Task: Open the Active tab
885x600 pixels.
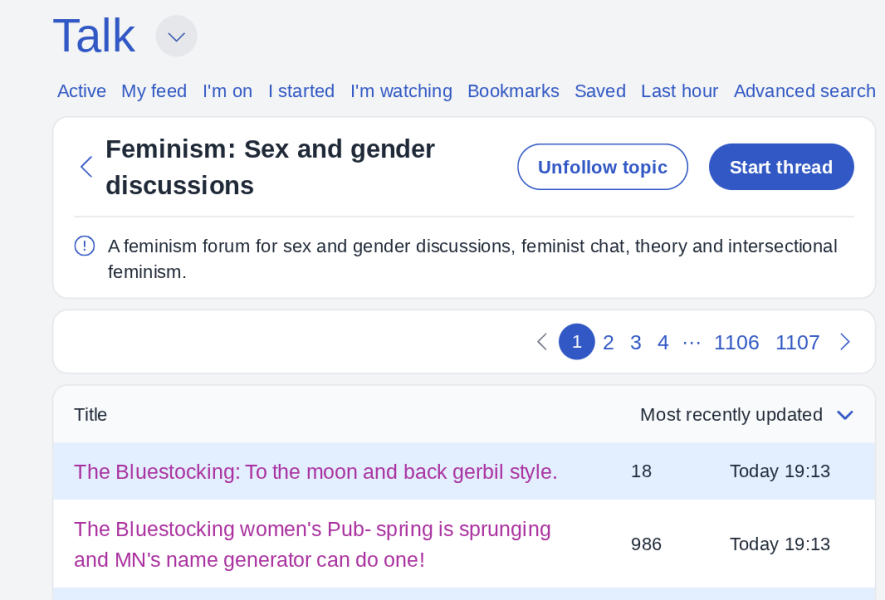Action: [81, 91]
